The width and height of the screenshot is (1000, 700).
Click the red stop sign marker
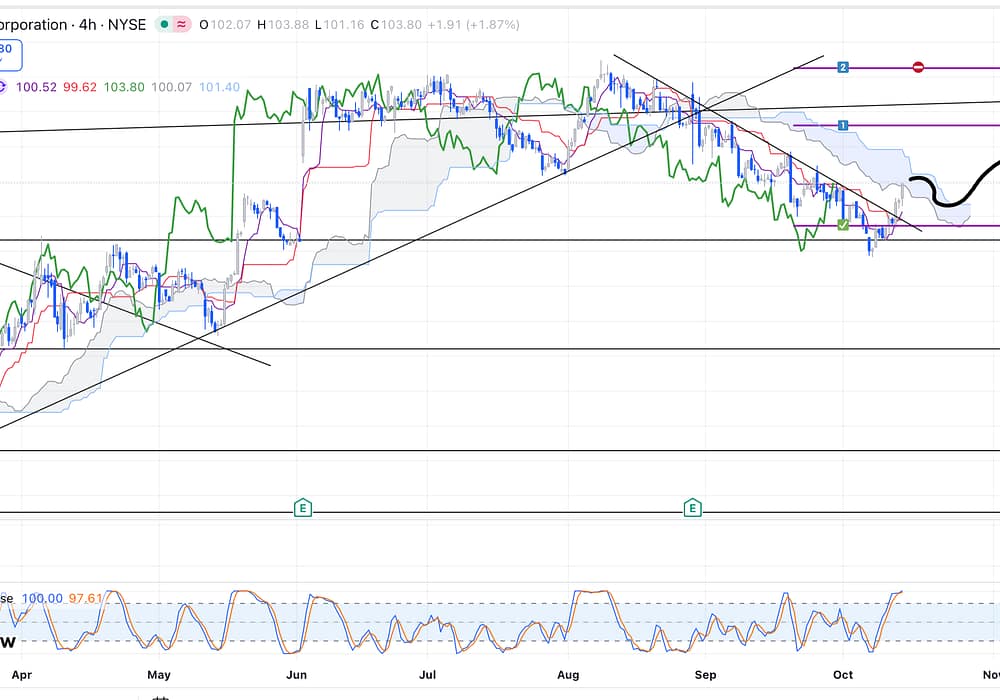tap(918, 67)
